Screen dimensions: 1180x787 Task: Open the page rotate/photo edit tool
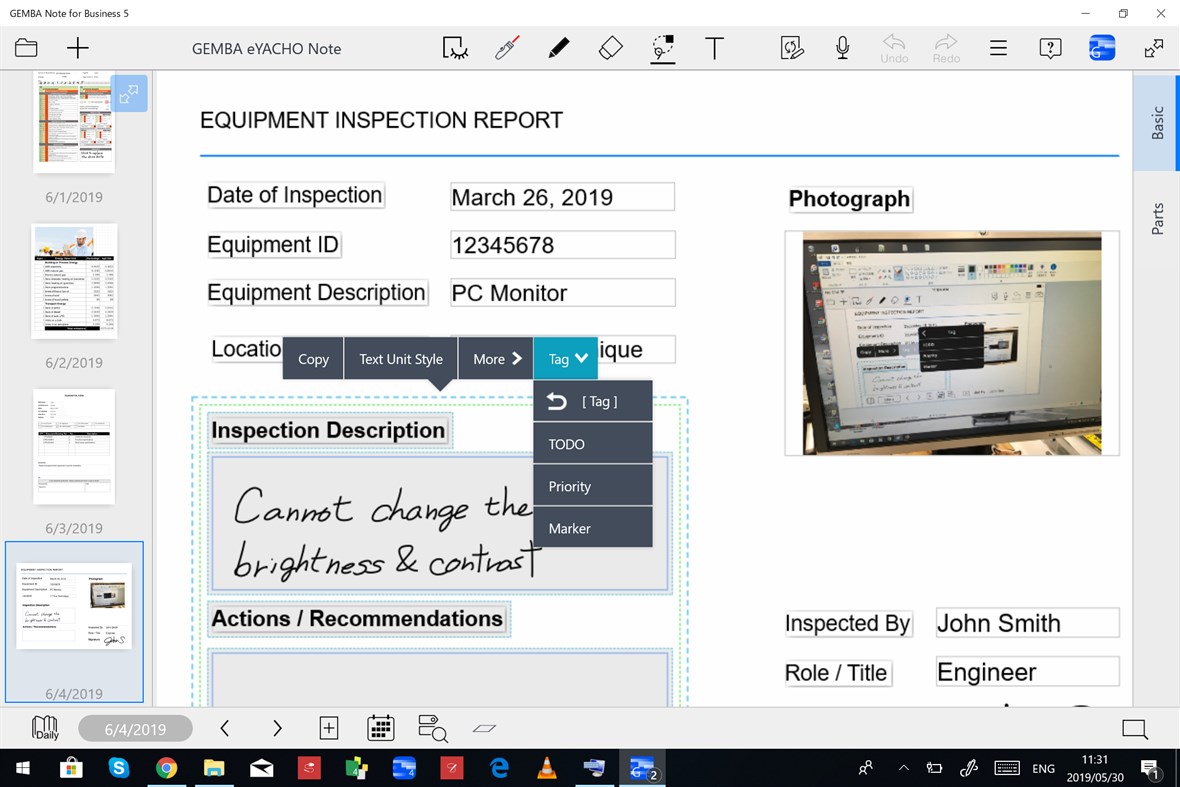pyautogui.click(x=792, y=47)
